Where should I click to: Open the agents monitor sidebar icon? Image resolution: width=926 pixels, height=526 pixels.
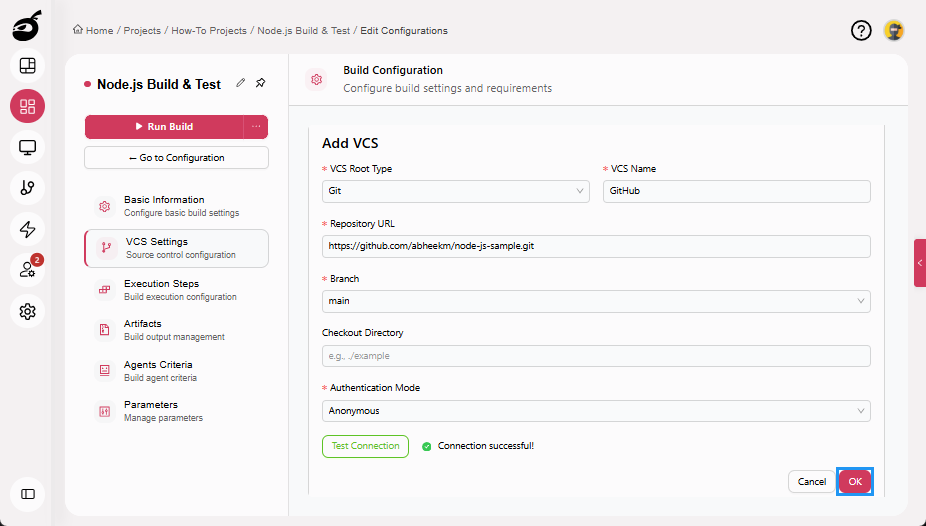point(27,147)
